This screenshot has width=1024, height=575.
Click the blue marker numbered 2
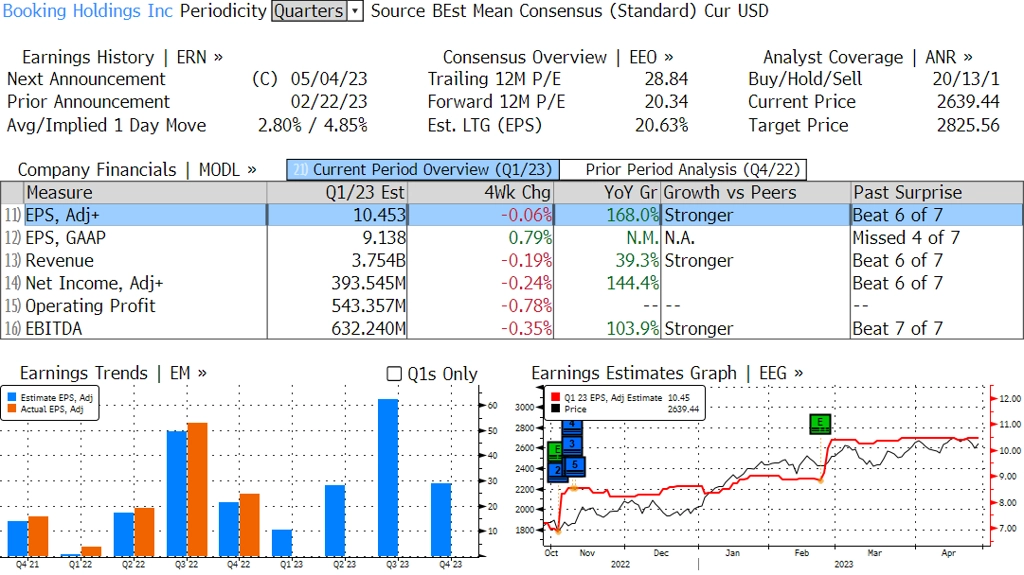[x=557, y=470]
